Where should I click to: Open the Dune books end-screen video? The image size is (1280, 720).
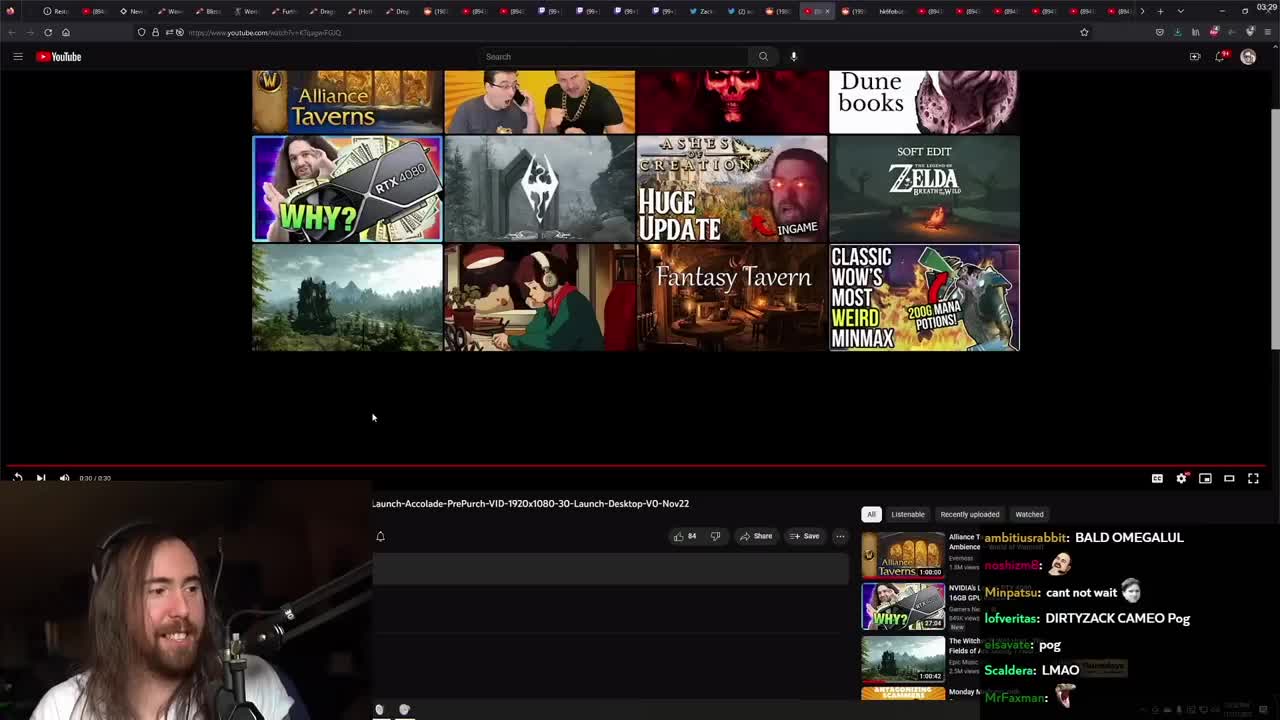(x=924, y=101)
